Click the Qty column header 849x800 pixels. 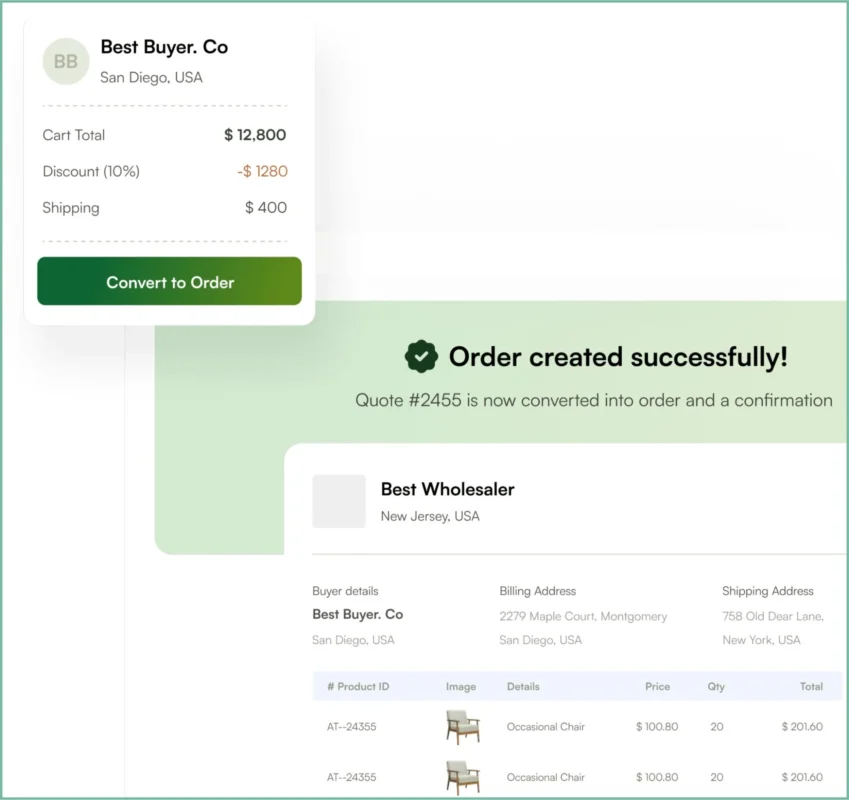(x=716, y=687)
